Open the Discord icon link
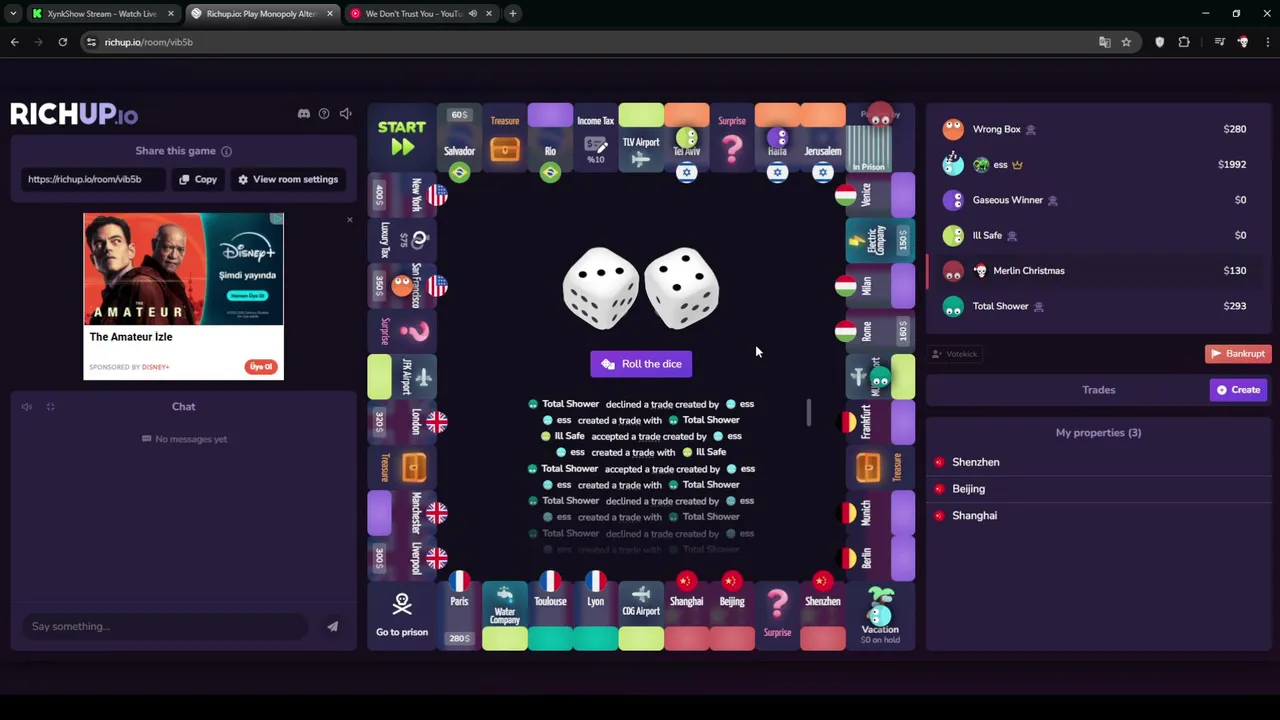Screen dimensions: 1280x720 304,114
